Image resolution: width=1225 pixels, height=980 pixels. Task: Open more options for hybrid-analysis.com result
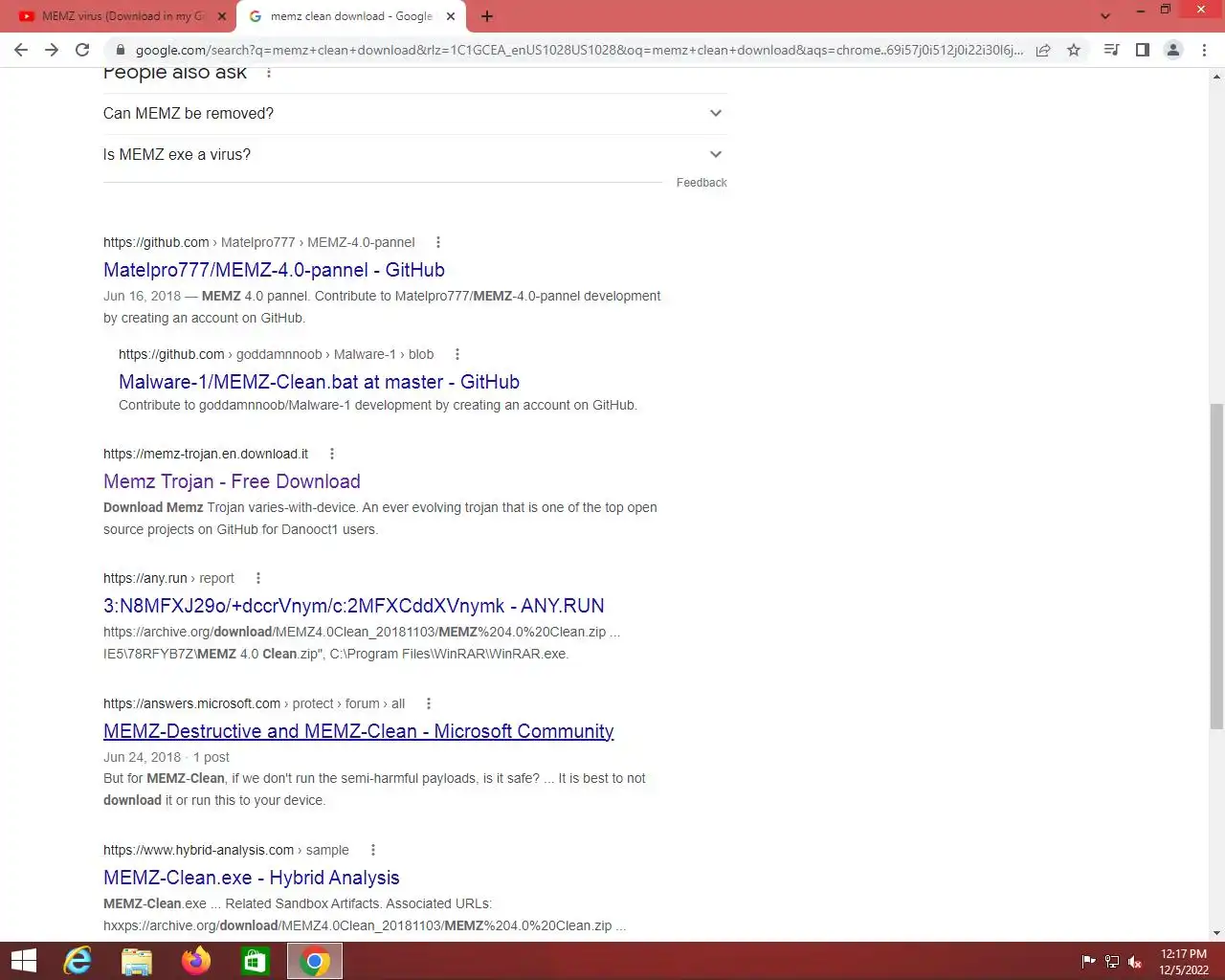tap(372, 850)
